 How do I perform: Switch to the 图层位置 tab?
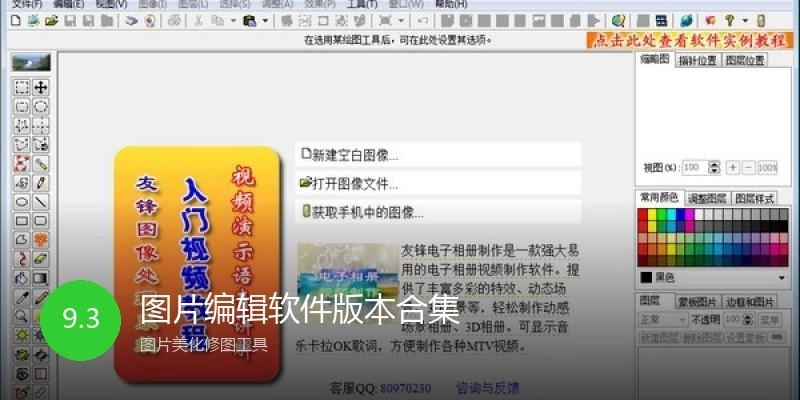point(745,60)
